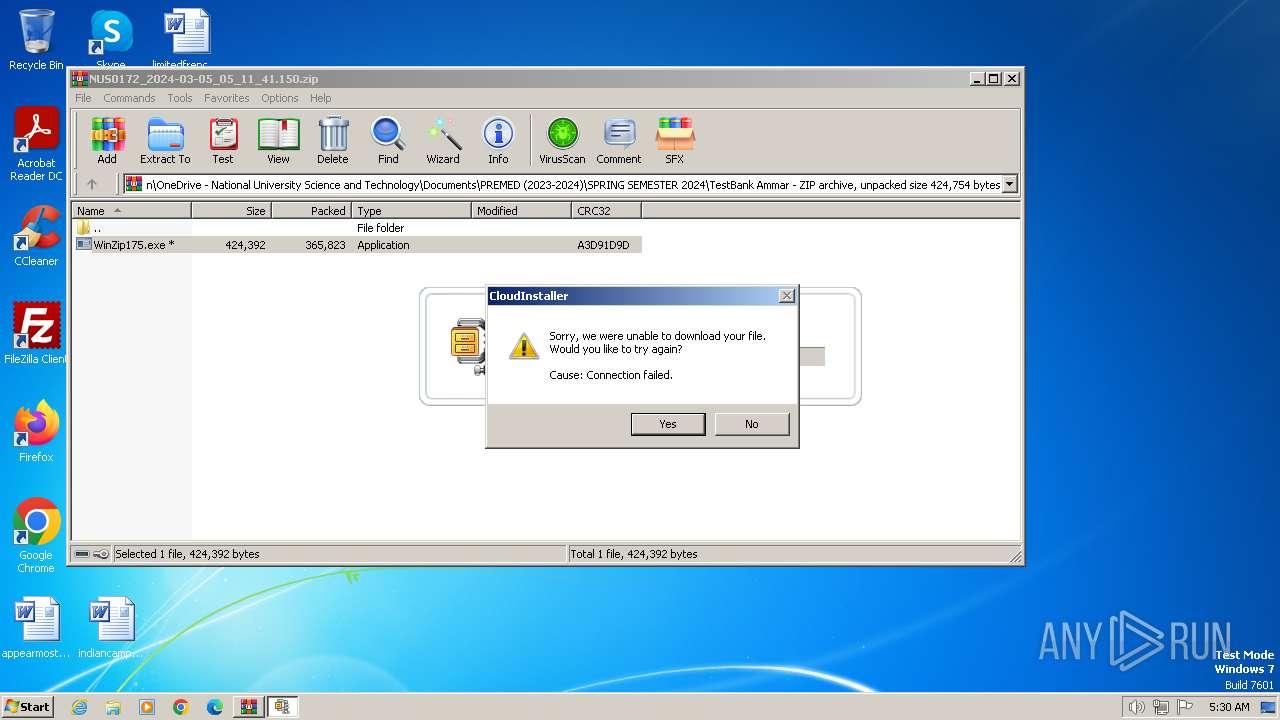
Task: Close the CloudInstaller dialog
Action: [x=787, y=296]
